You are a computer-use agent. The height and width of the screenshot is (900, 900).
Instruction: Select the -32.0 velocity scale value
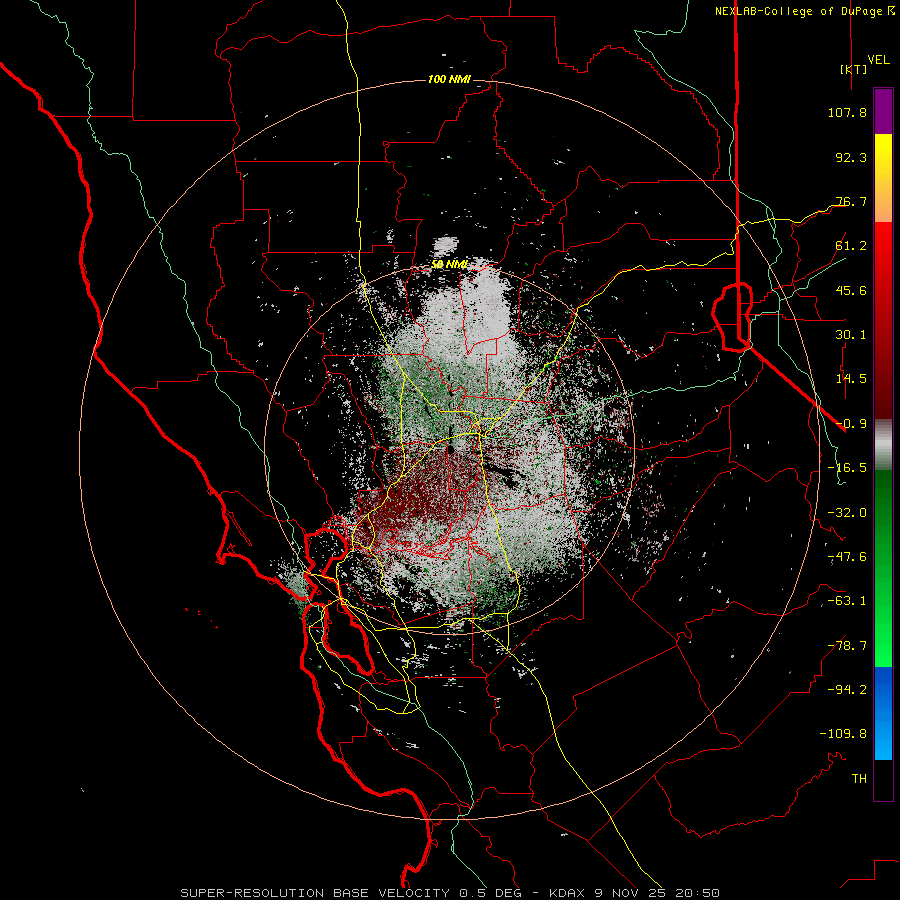point(847,513)
